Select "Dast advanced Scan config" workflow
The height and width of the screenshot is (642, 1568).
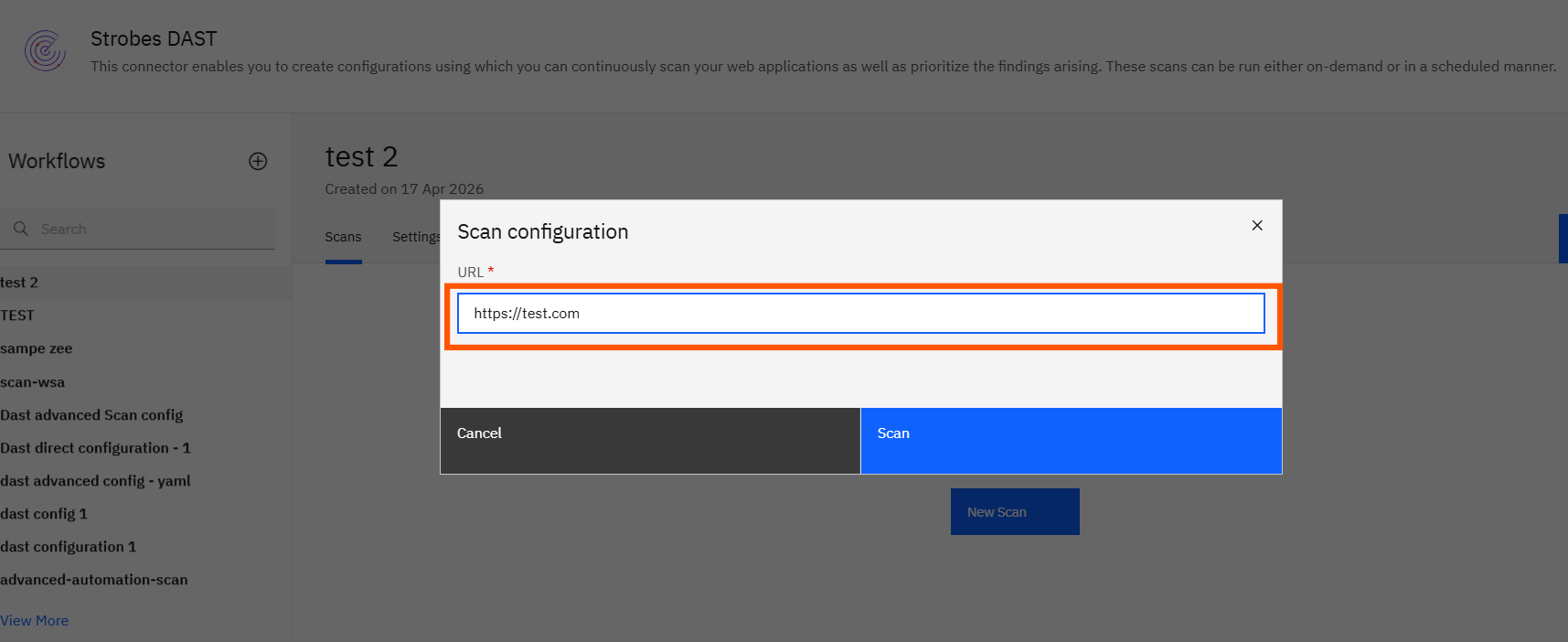91,415
